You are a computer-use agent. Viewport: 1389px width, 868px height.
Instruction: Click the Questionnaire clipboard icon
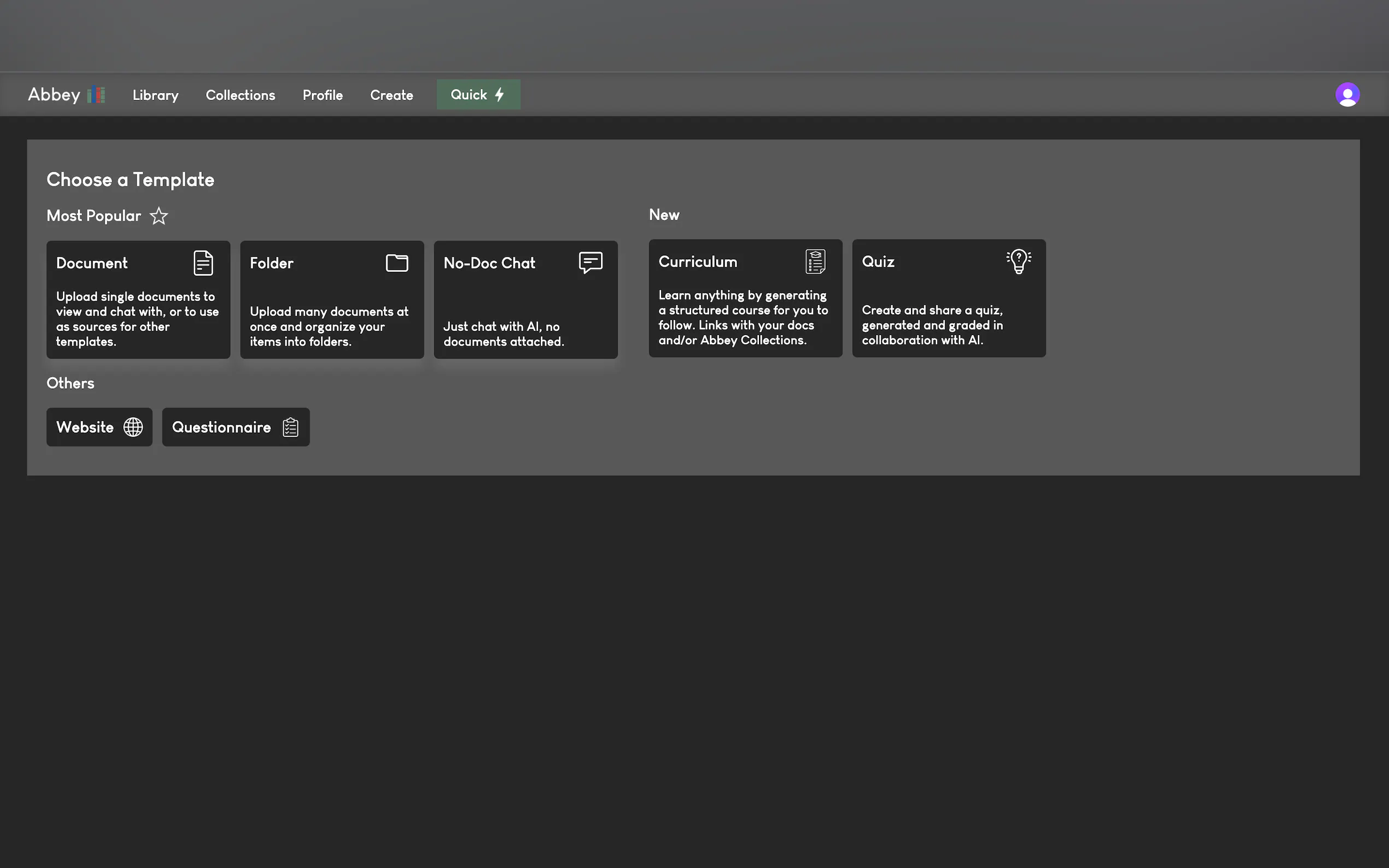point(290,427)
